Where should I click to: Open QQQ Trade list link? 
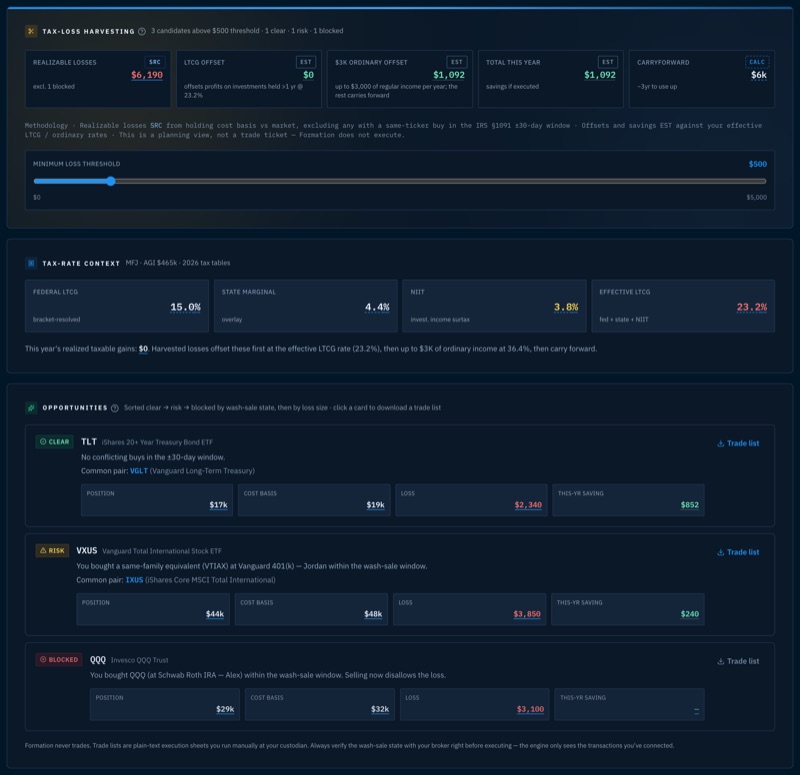pyautogui.click(x=738, y=661)
